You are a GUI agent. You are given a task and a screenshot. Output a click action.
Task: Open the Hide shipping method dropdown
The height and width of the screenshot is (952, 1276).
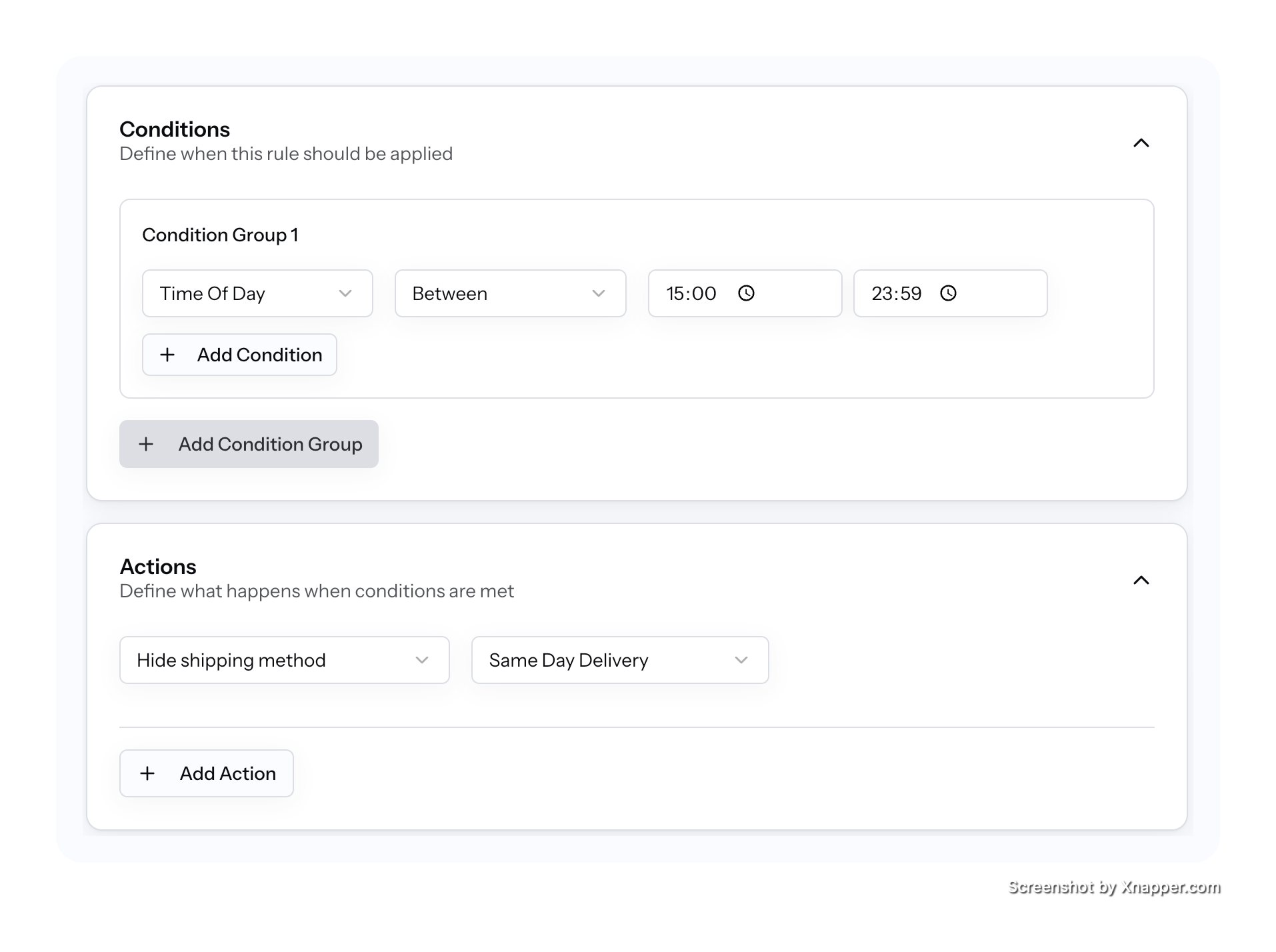[284, 660]
